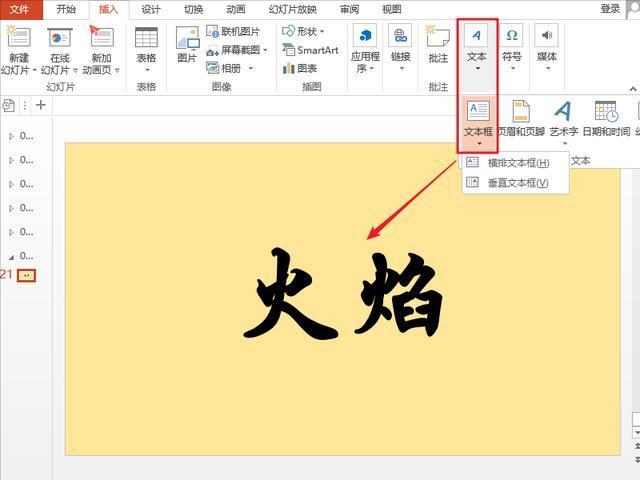
Task: Open the 在线幻灯片 dropdown arrow
Action: [x=75, y=70]
